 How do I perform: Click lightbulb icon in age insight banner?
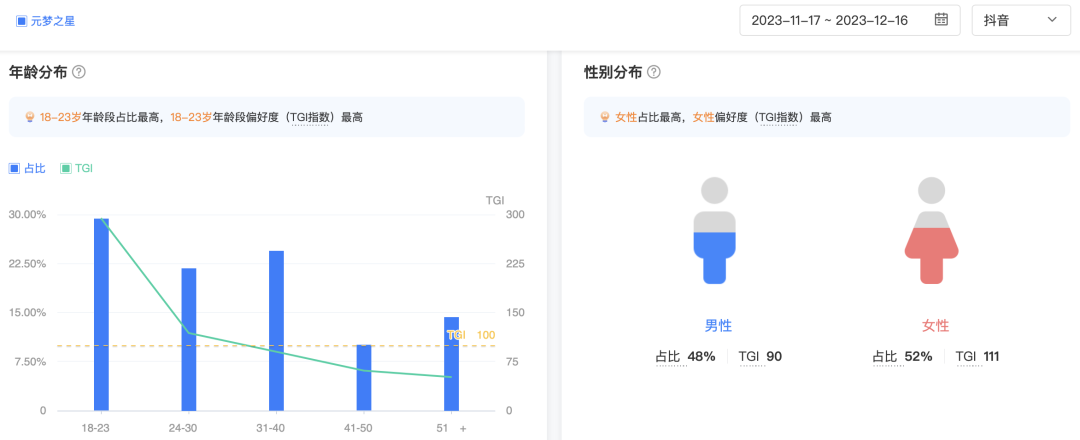pos(29,118)
